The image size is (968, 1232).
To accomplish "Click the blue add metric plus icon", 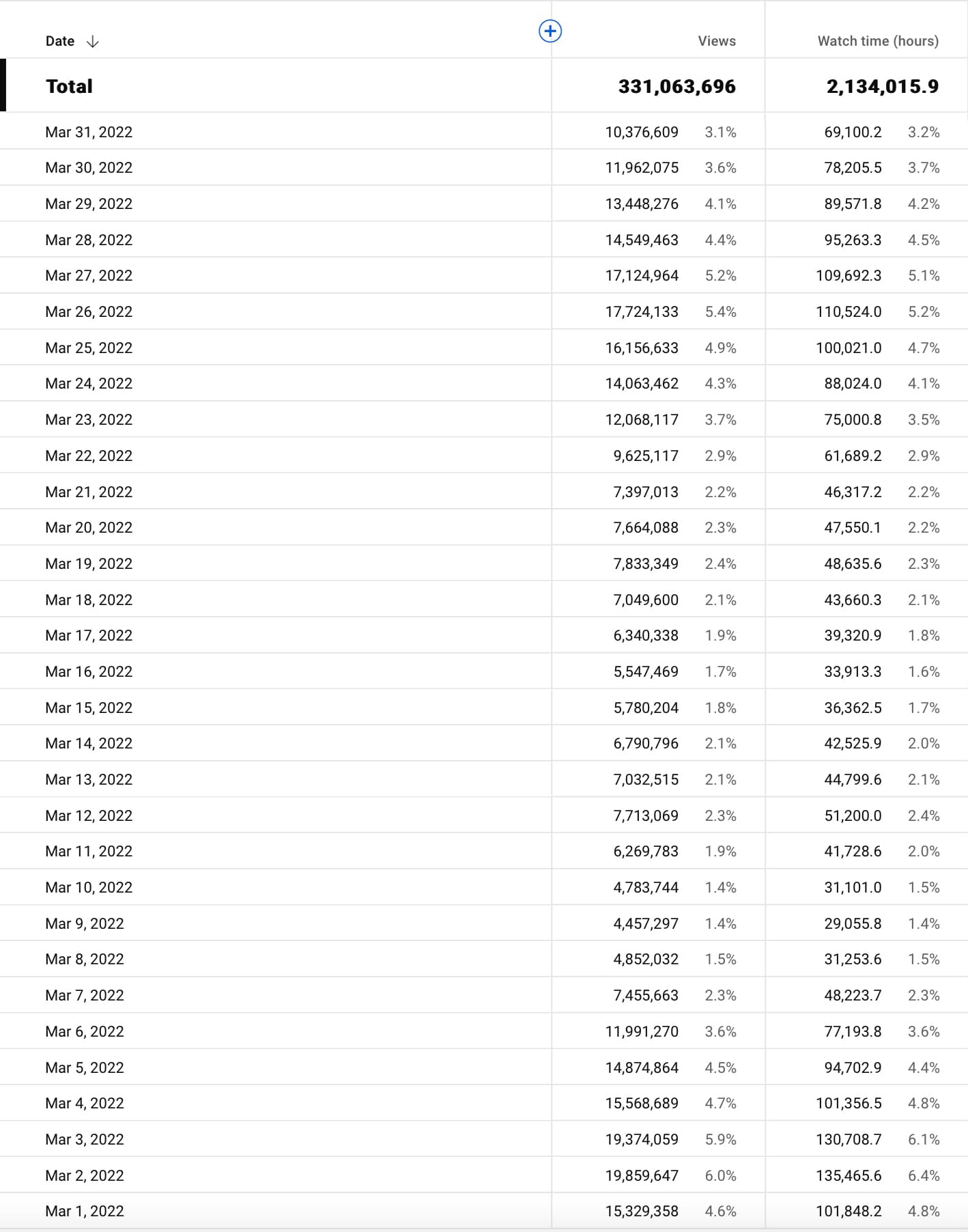I will (x=550, y=31).
